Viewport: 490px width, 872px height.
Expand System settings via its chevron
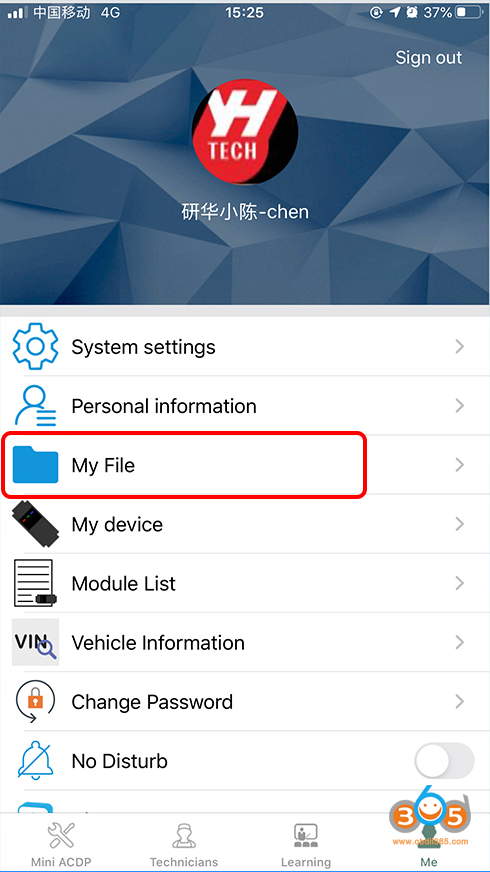point(459,347)
